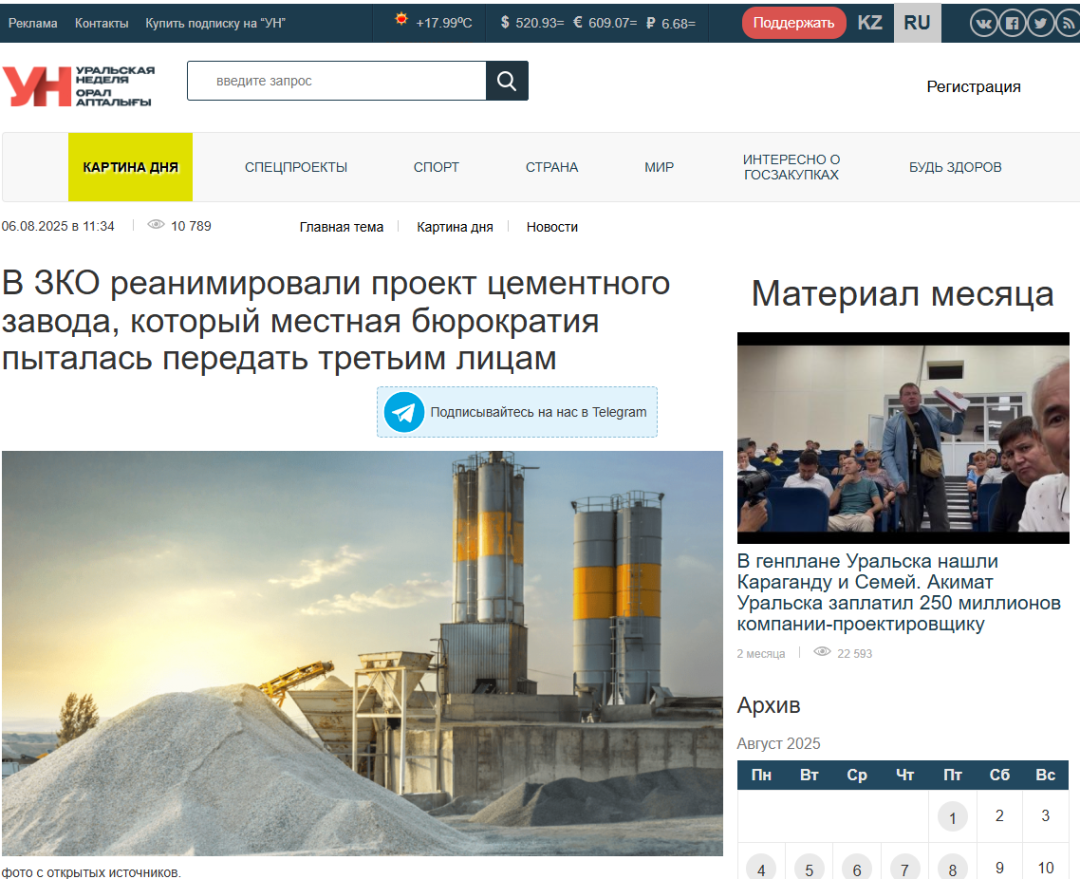Open the Будь здоров section
Image resolution: width=1080 pixels, height=879 pixels.
click(x=955, y=167)
